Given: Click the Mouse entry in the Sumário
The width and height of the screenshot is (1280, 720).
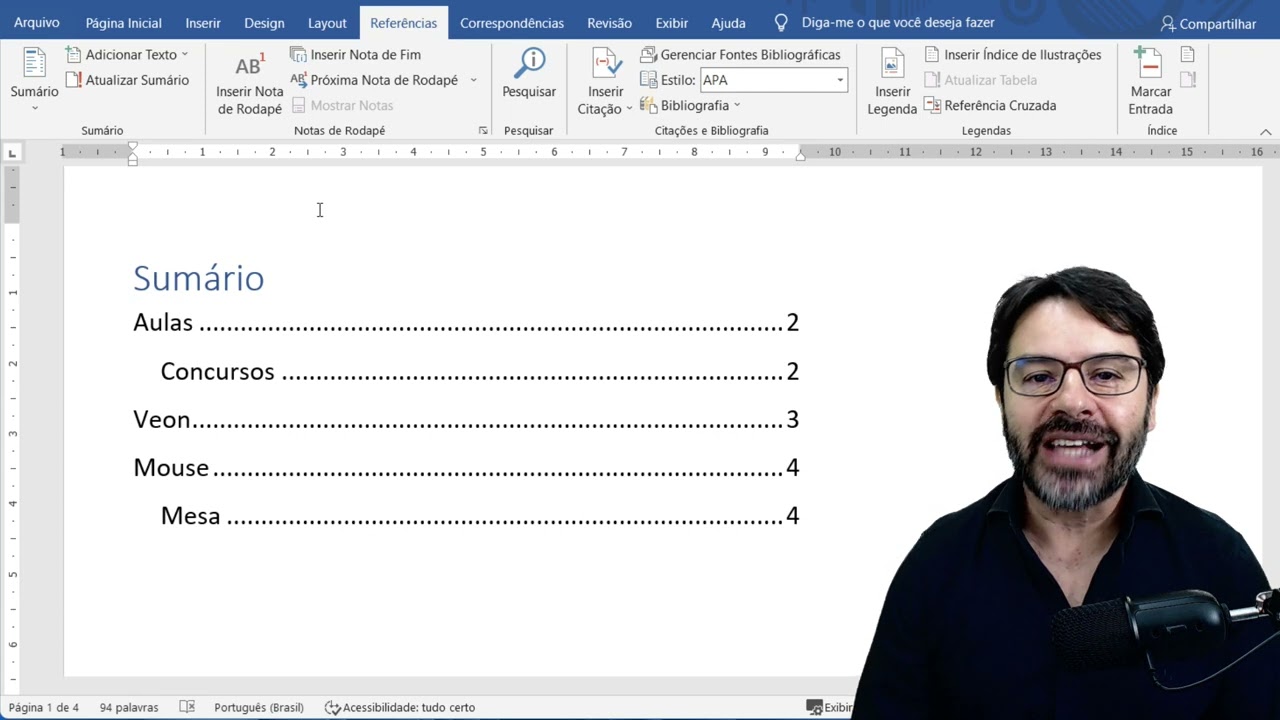Looking at the screenshot, I should (466, 467).
